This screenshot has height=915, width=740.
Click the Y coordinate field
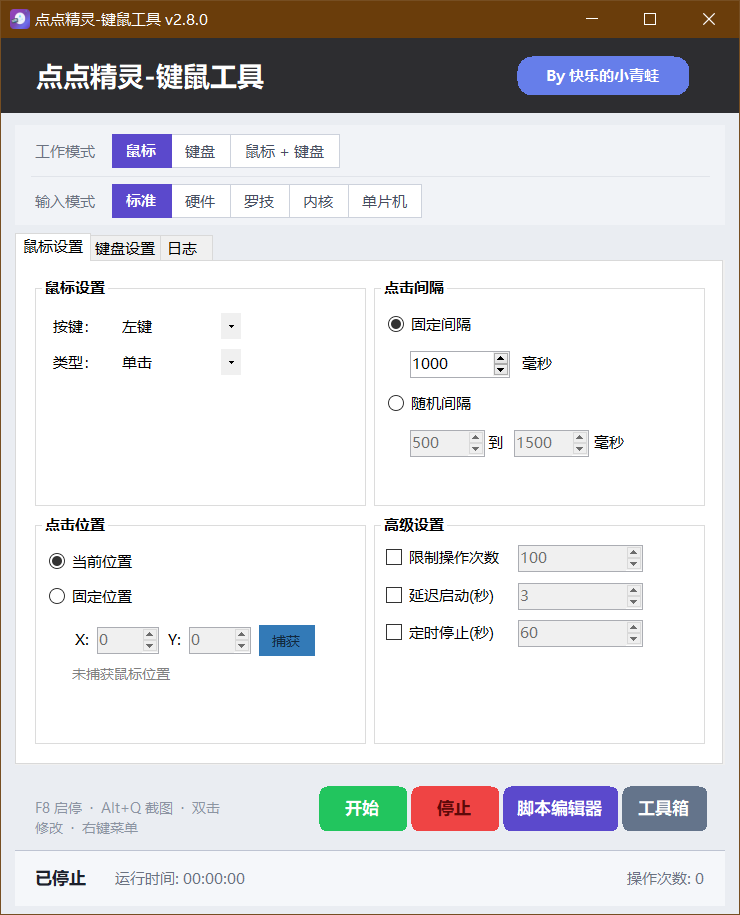coord(212,640)
